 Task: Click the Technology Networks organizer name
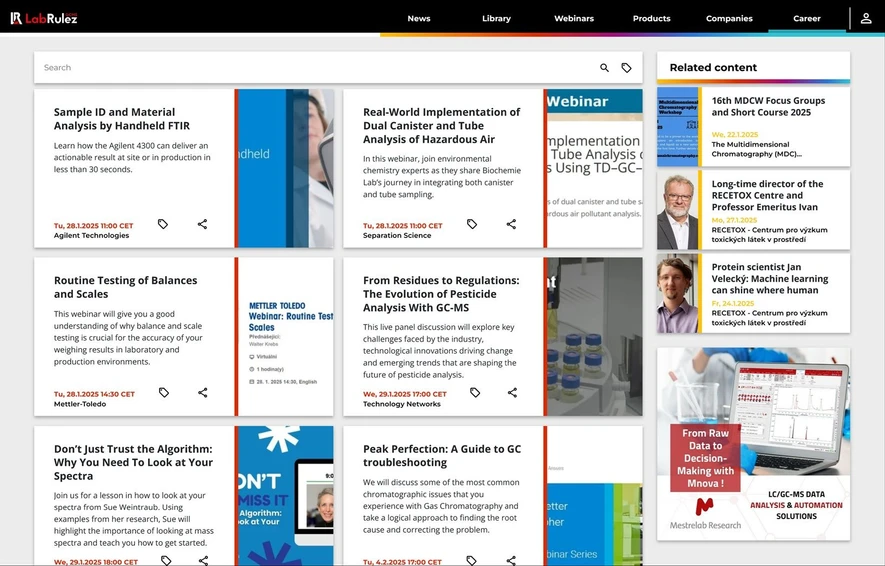(401, 404)
